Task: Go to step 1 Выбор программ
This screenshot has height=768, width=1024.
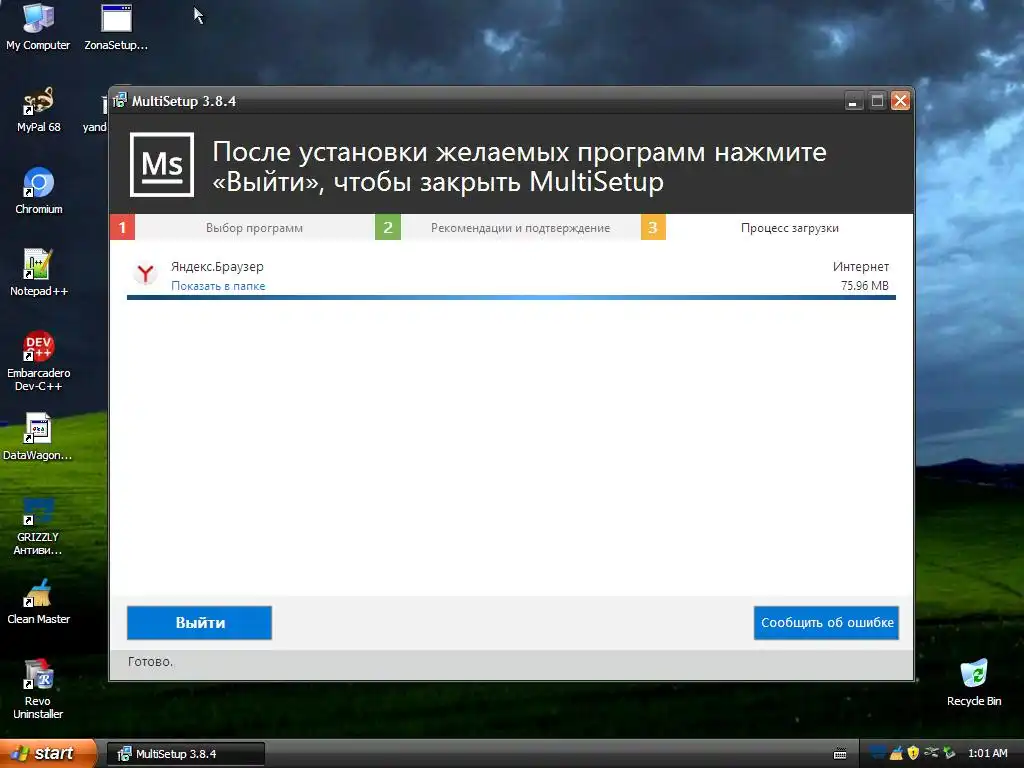Action: pos(254,228)
